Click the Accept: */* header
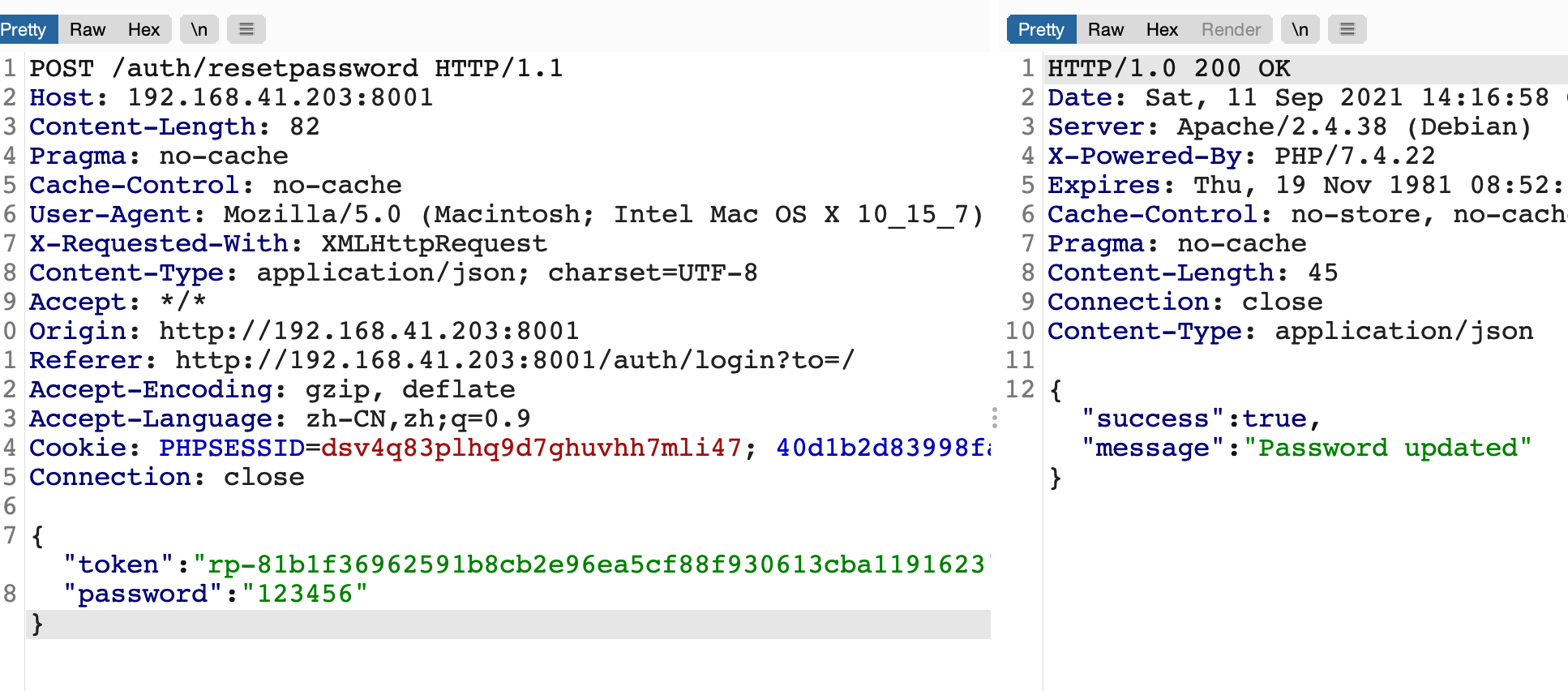Screen dimensions: 1568x691 (x=118, y=302)
